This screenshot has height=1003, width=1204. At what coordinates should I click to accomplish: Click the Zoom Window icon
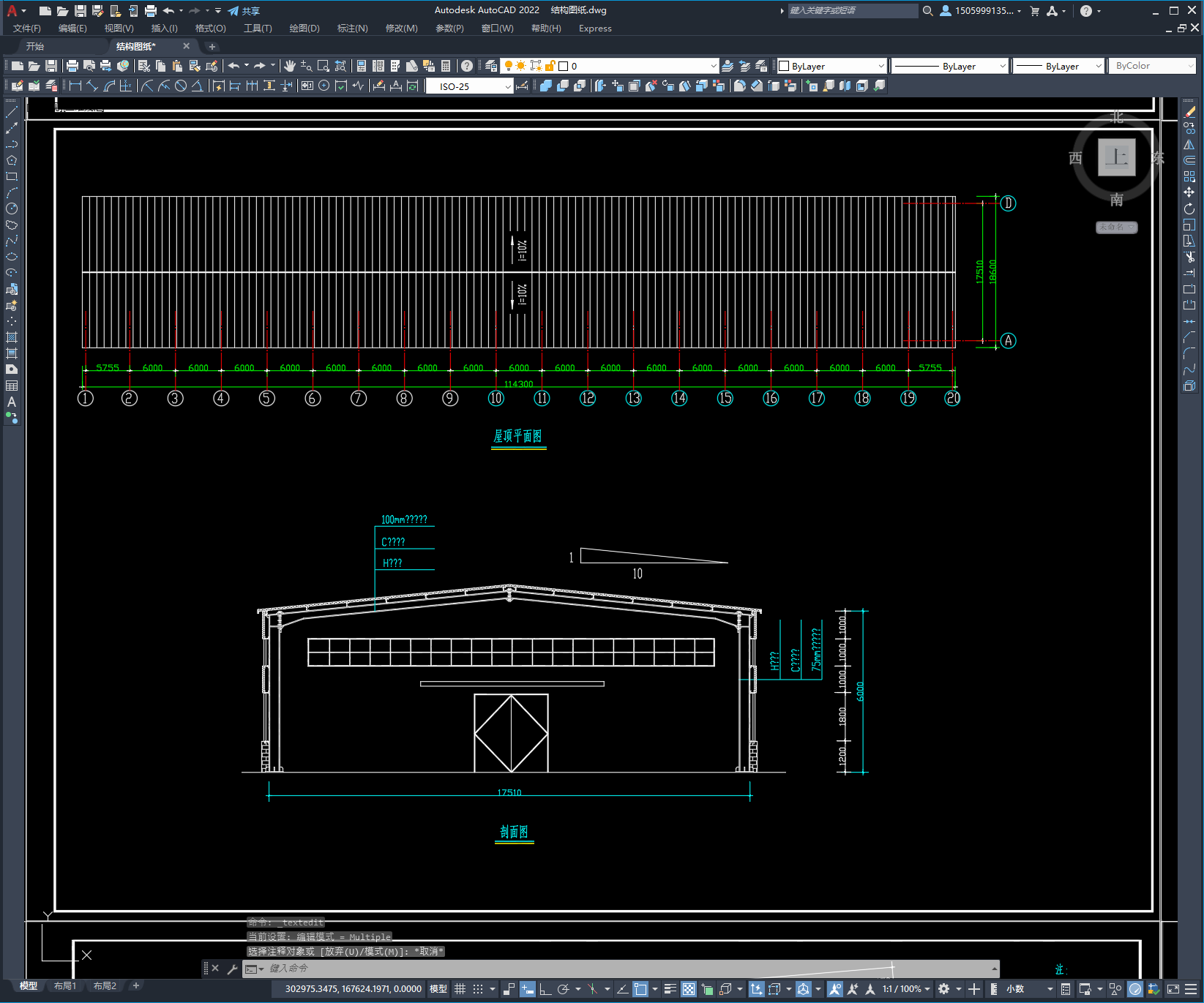coord(324,66)
